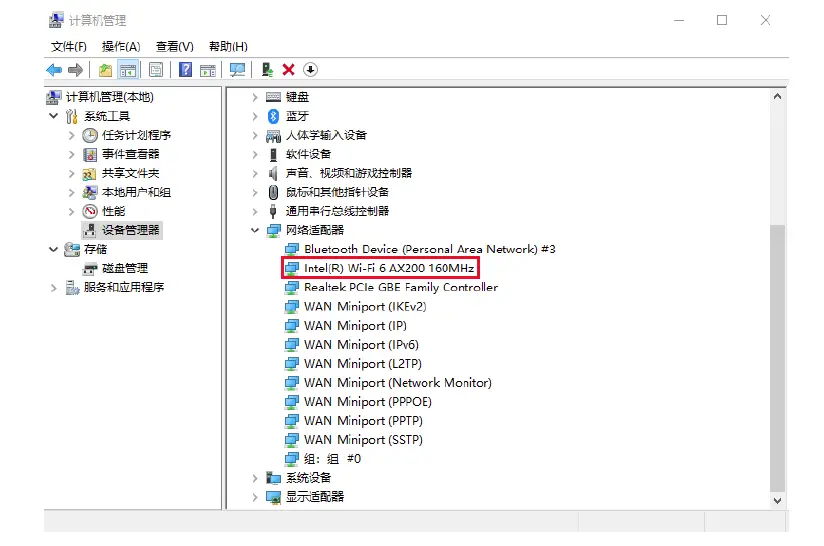824x546 pixels.
Task: Click the 共享文件夹 icon
Action: 89,174
